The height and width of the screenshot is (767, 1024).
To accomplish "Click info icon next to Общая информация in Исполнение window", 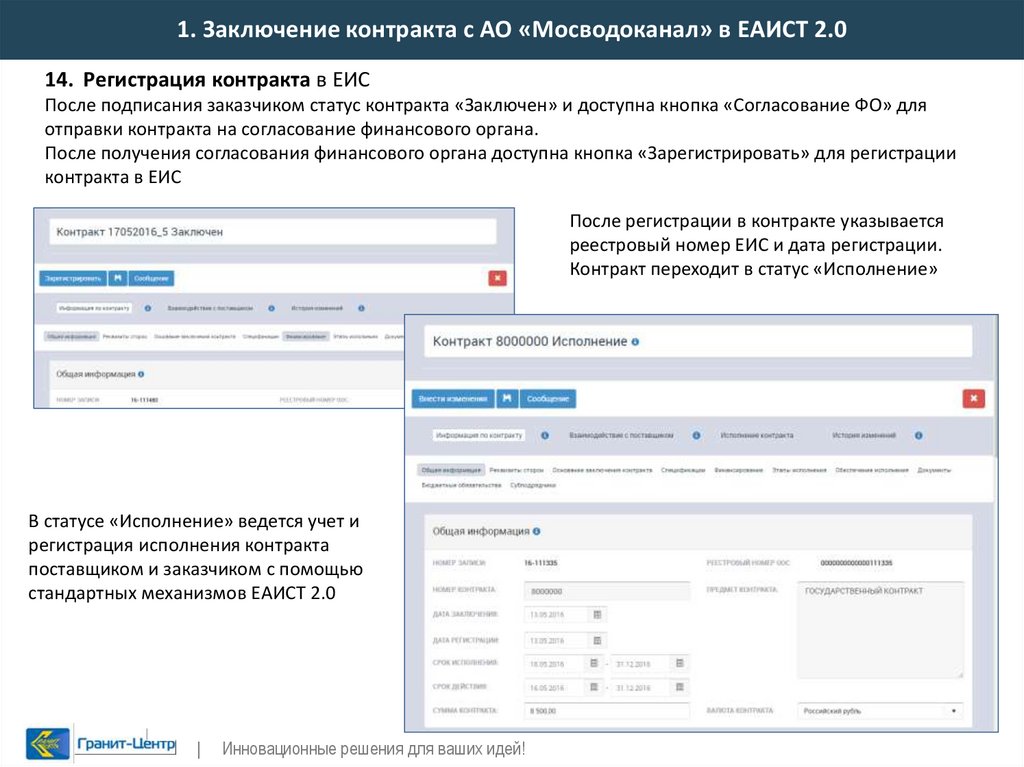I will (x=536, y=531).
